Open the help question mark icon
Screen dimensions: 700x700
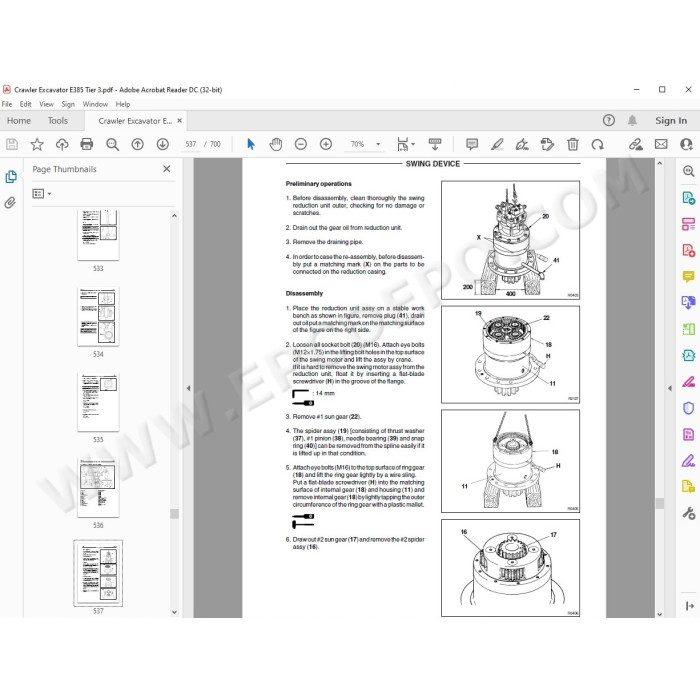[608, 120]
